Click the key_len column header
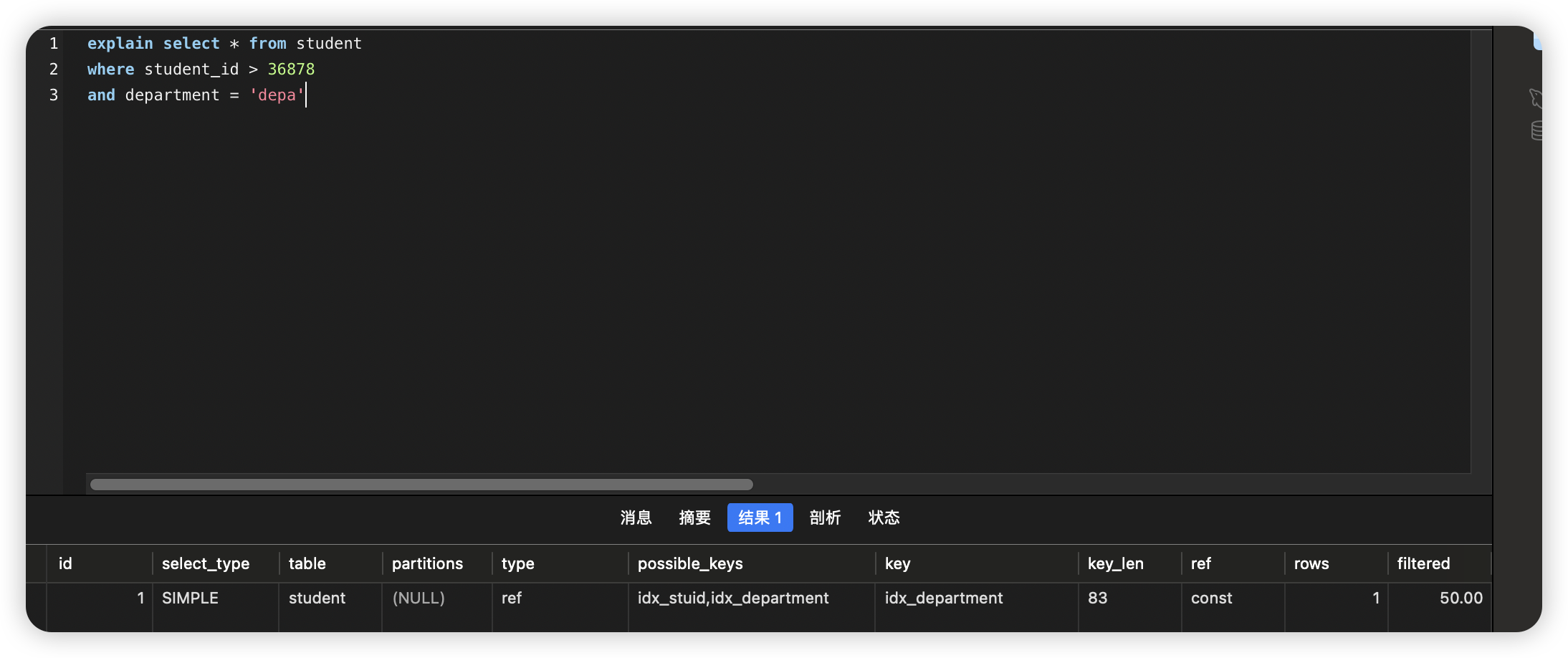This screenshot has height=658, width=1568. click(x=1130, y=563)
